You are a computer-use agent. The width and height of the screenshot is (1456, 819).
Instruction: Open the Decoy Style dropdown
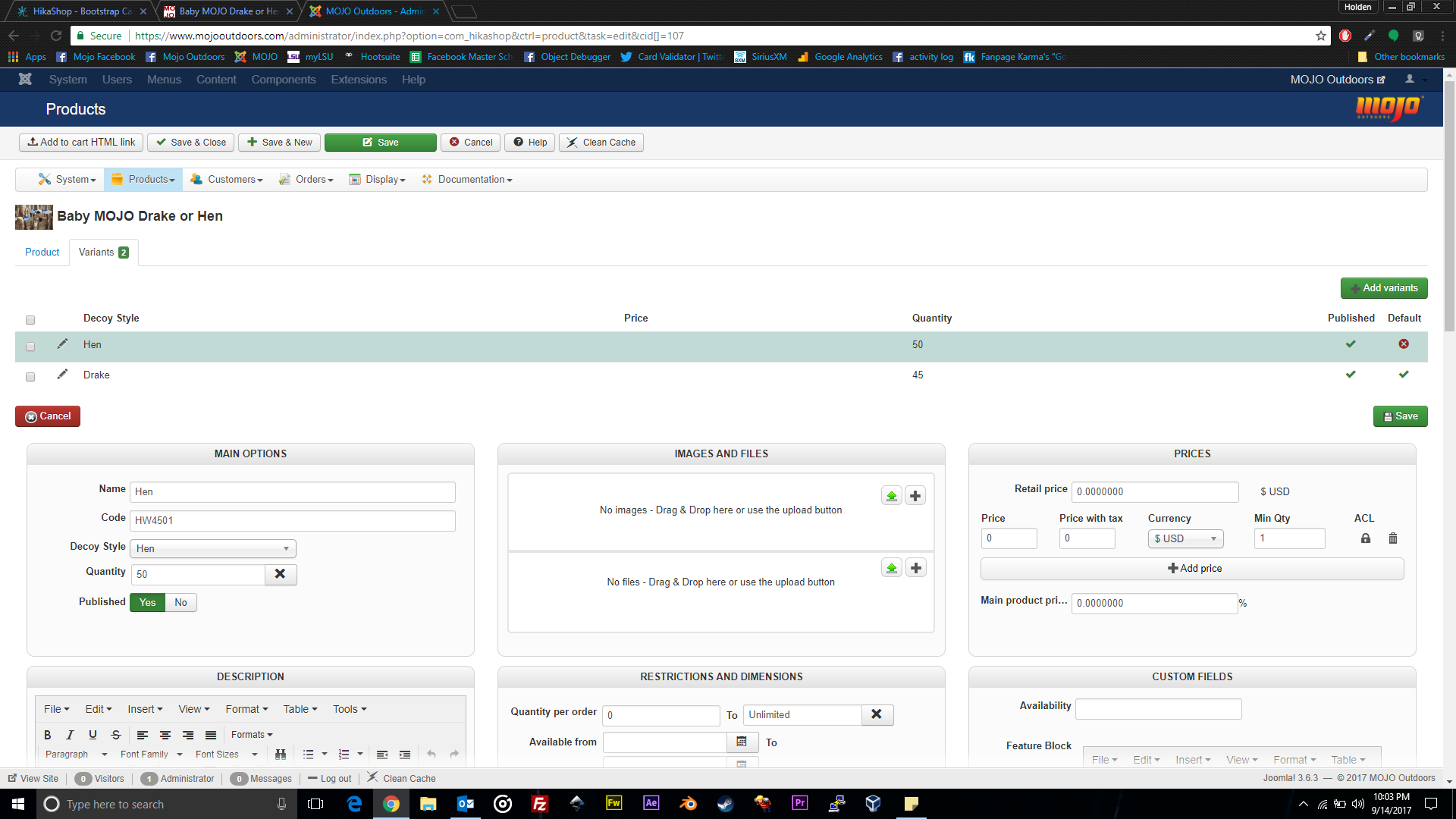[x=213, y=548]
